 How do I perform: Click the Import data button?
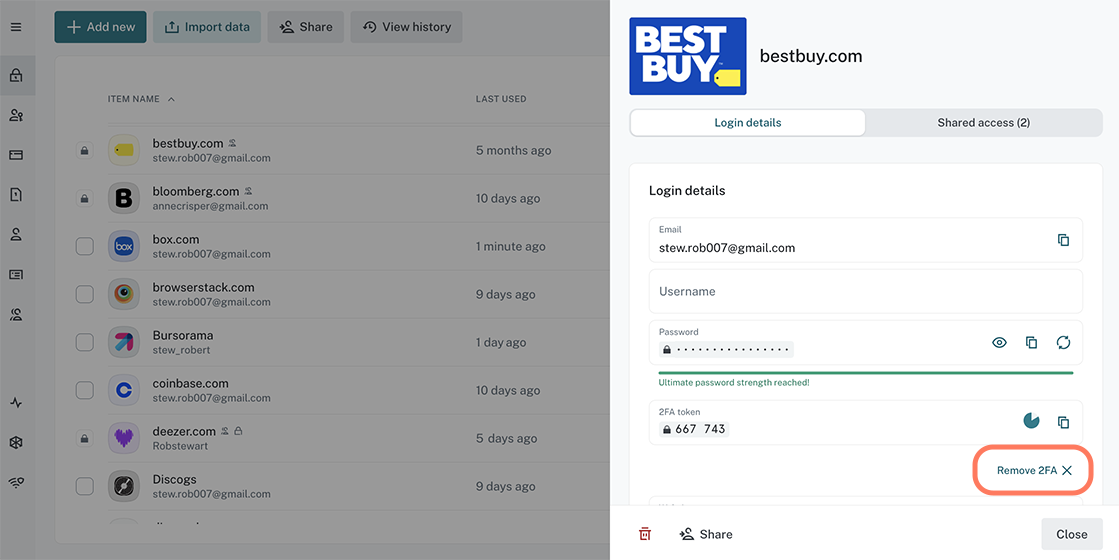pos(207,27)
